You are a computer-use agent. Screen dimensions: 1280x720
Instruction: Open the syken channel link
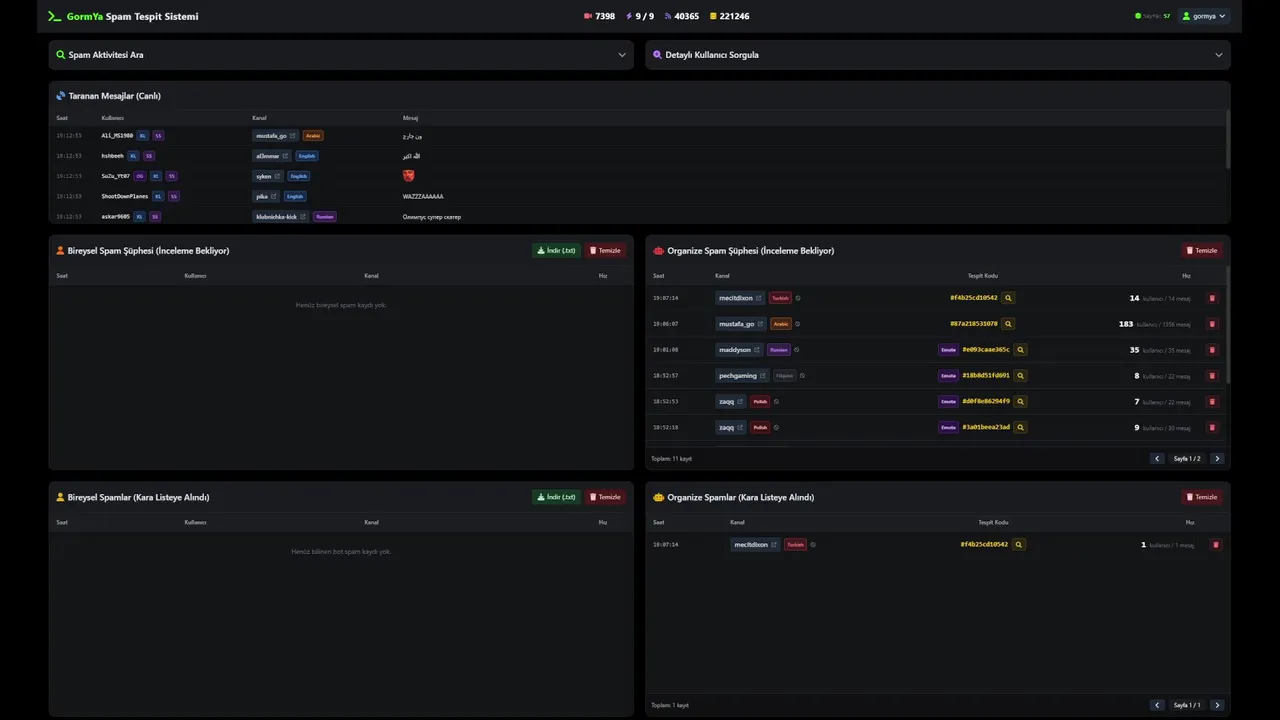[x=268, y=176]
